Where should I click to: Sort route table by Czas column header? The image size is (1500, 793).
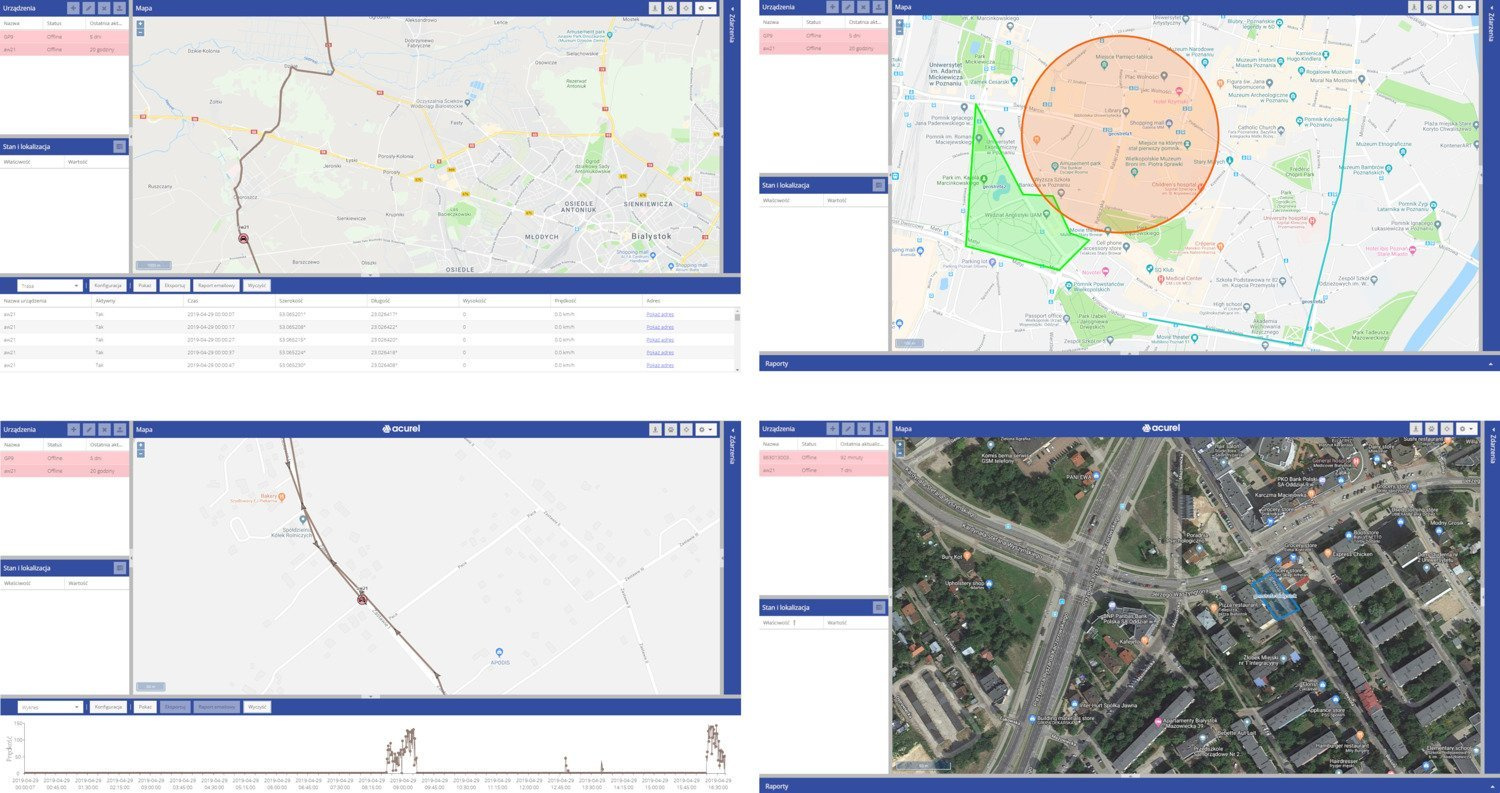click(230, 300)
